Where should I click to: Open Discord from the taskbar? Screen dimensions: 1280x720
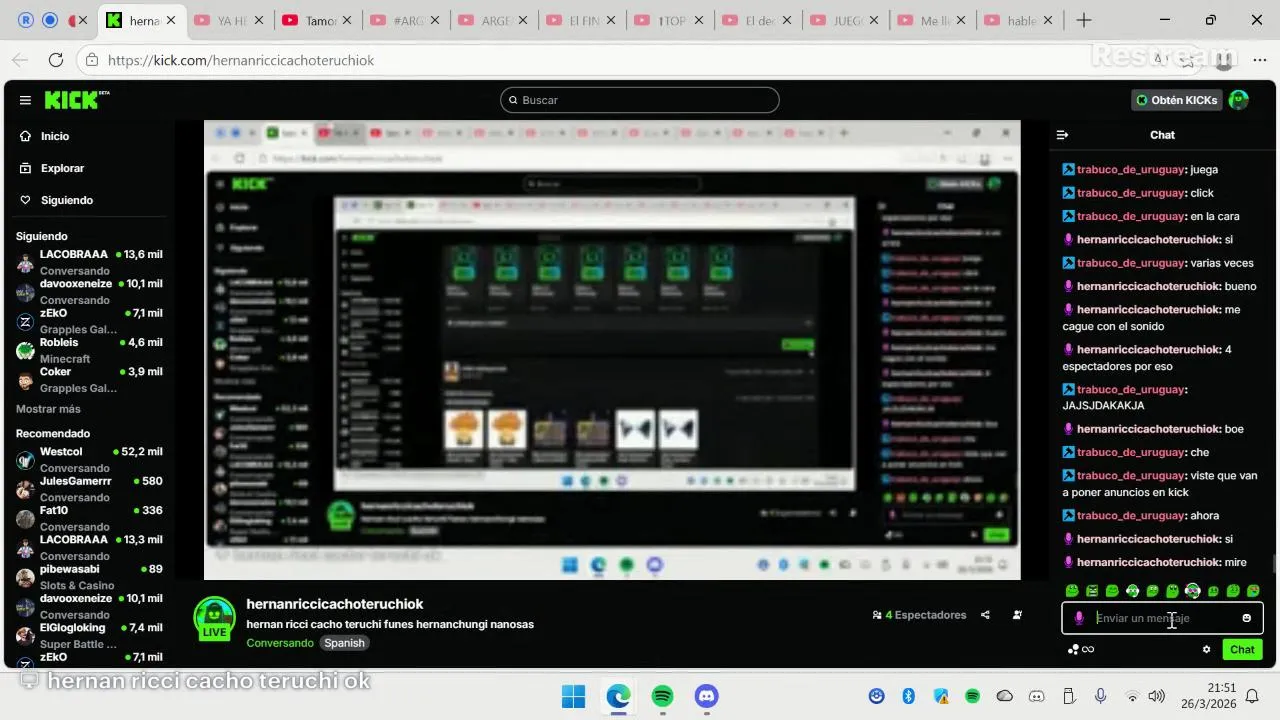707,696
